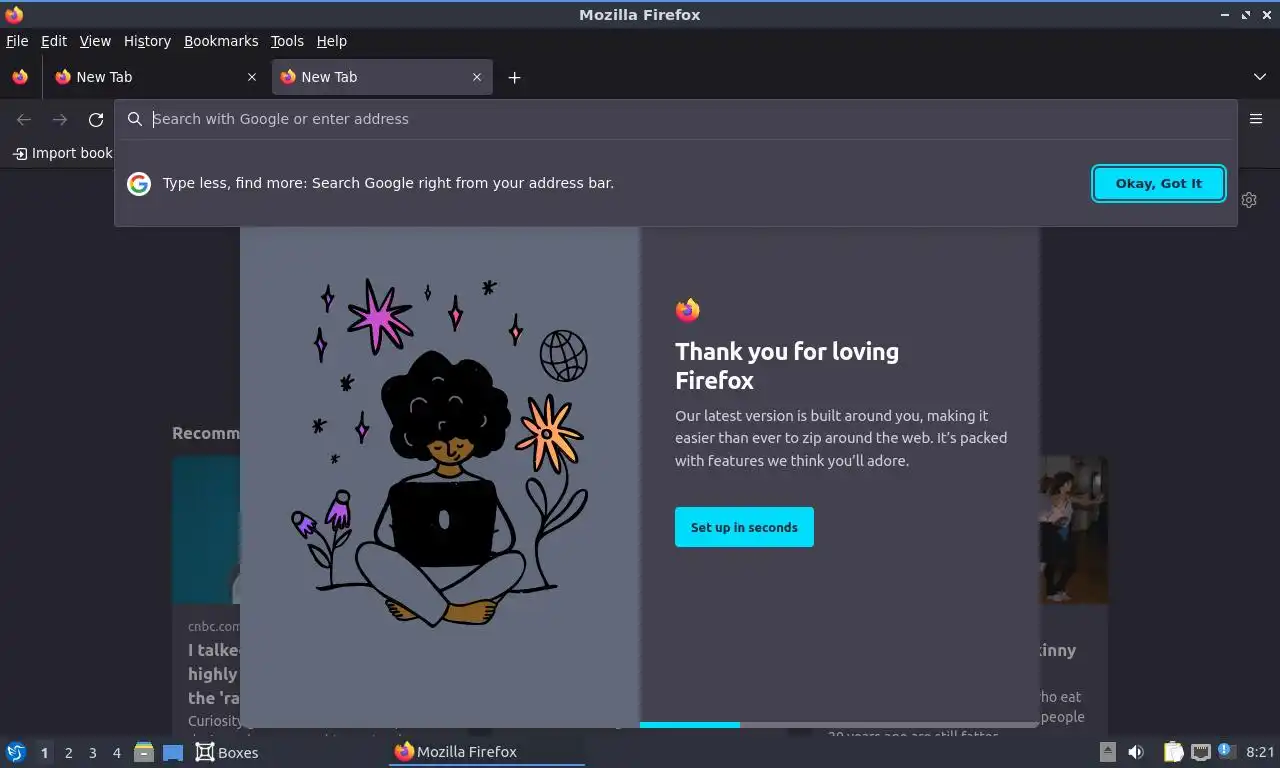Switch to the first New Tab

154,77
